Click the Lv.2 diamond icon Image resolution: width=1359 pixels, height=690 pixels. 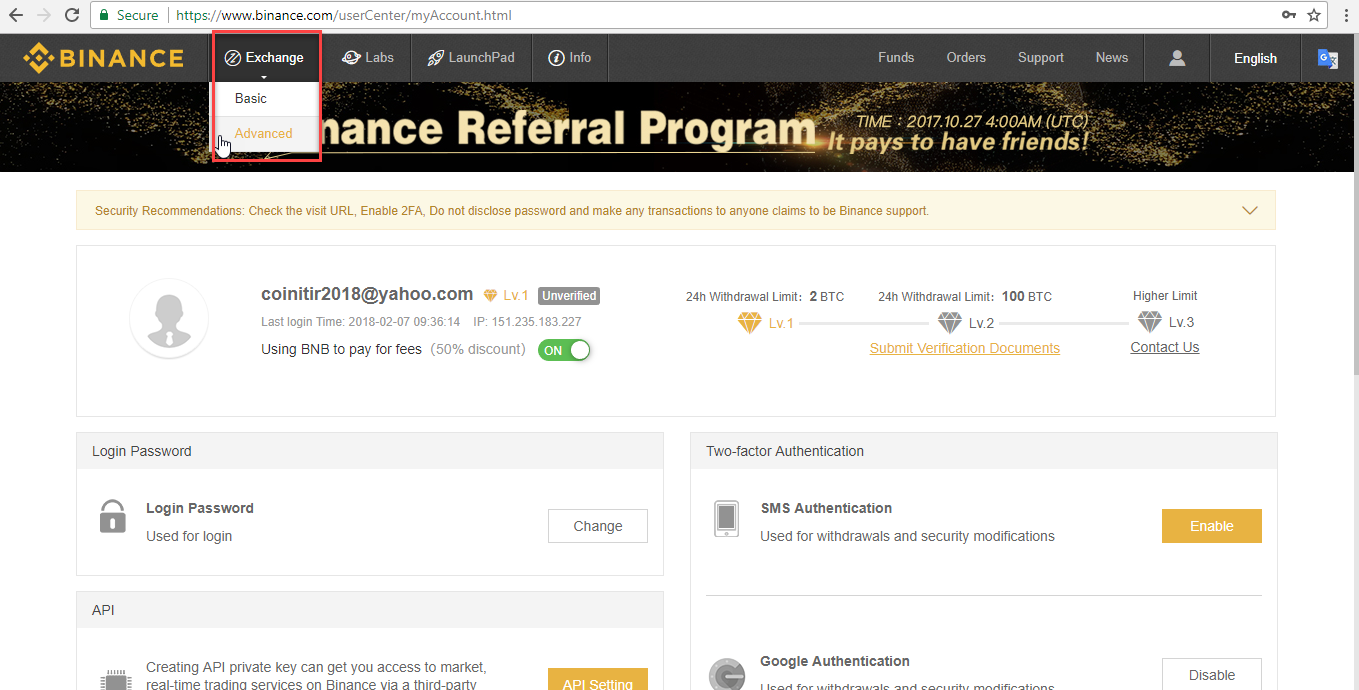point(949,323)
